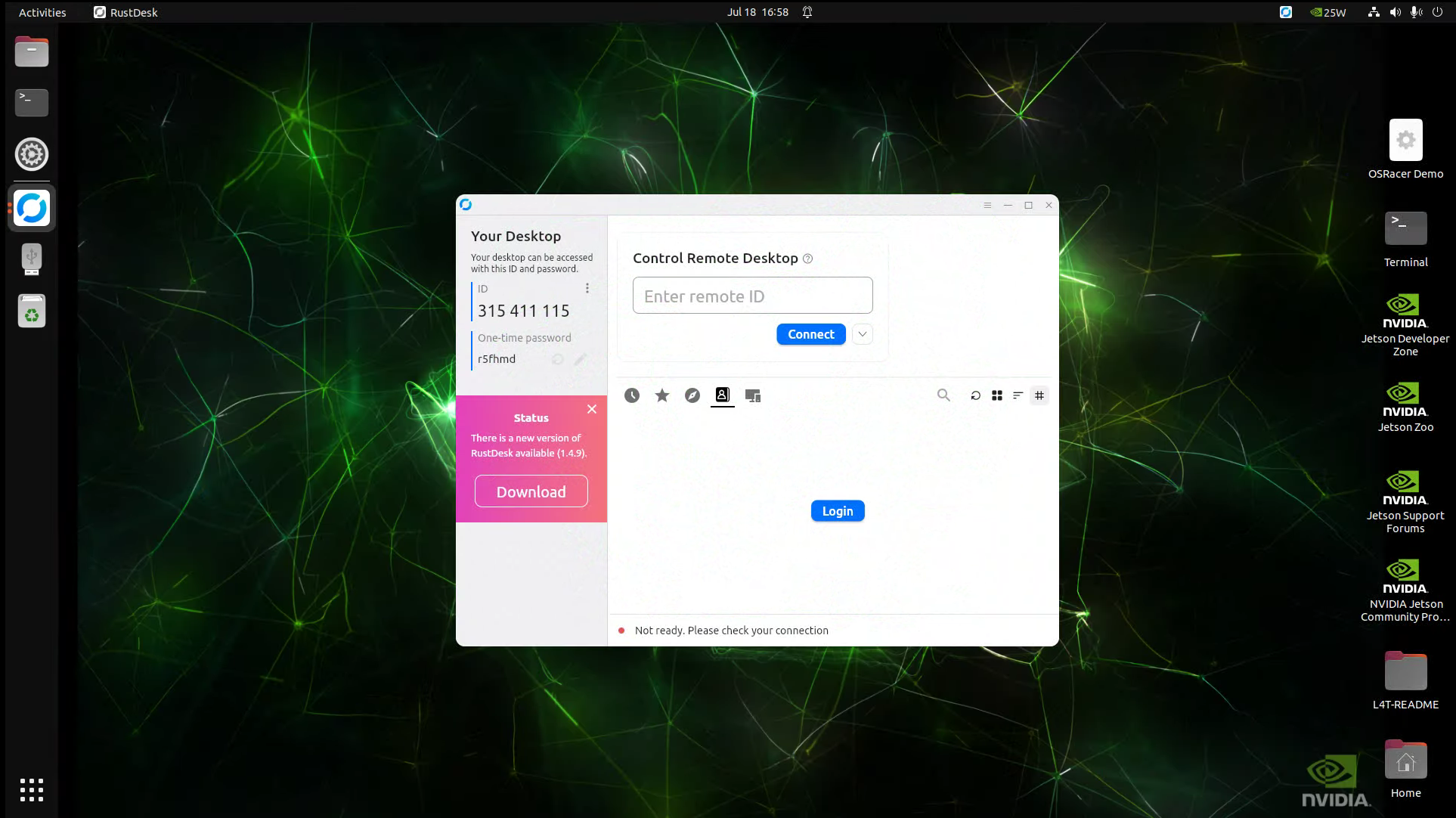Open Settings from the dock
The image size is (1456, 818).
point(32,154)
